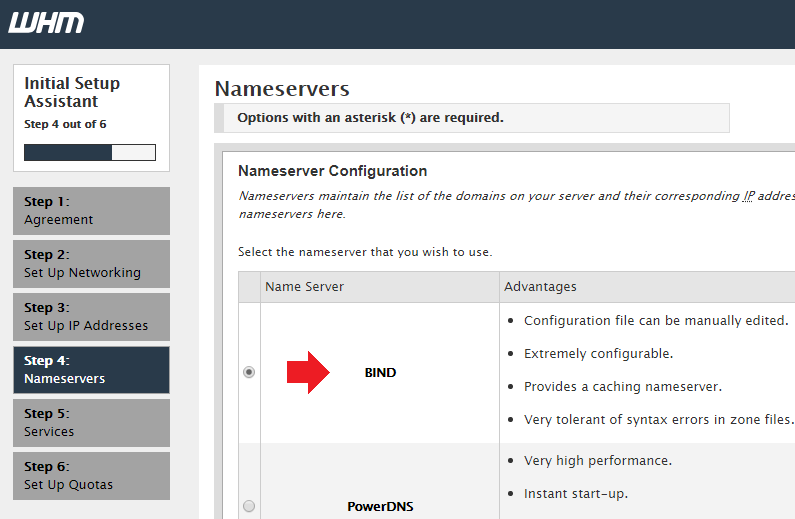The height and width of the screenshot is (519, 795).
Task: Select Step 4: Nameservers in sidebar
Action: tap(91, 370)
